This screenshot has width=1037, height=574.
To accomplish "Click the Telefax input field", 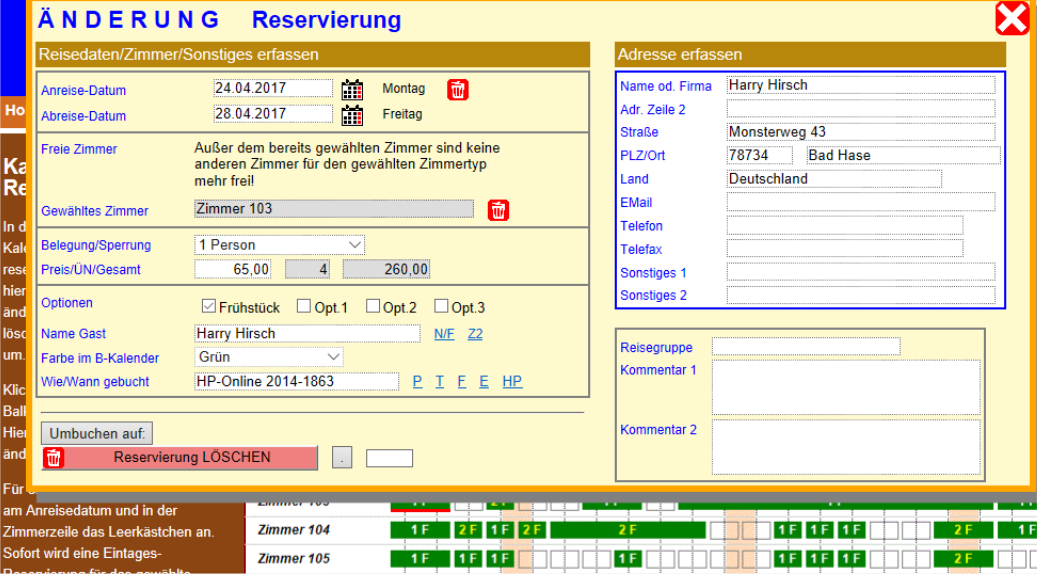I will pos(845,249).
